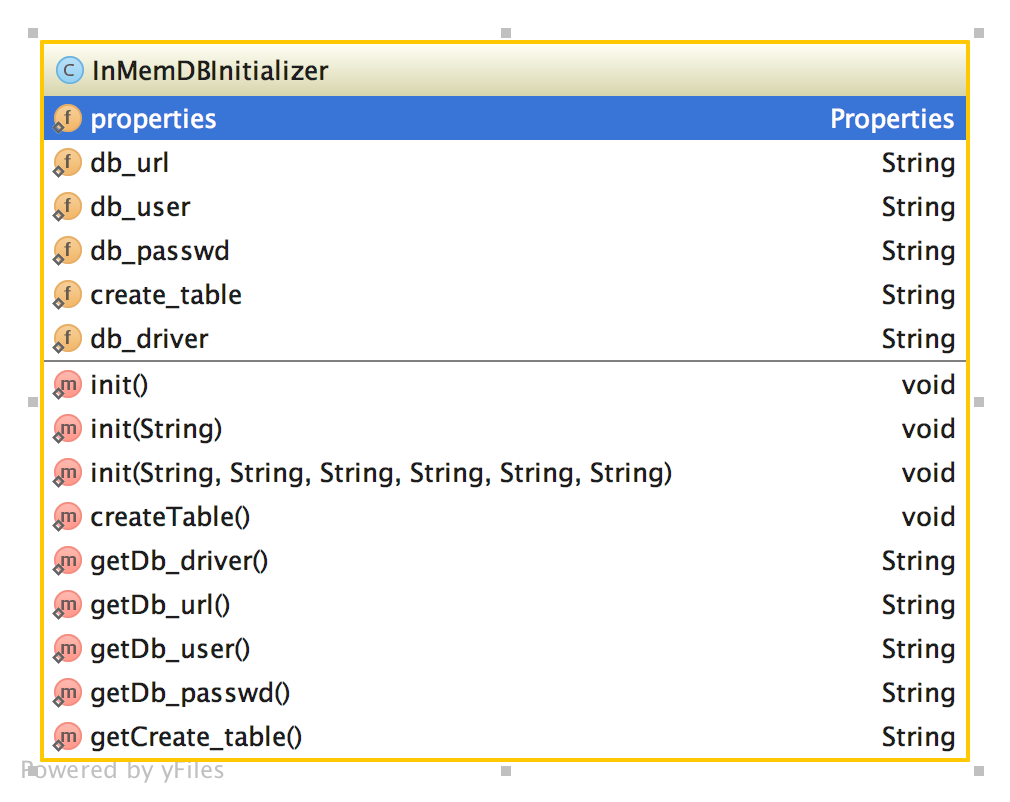Select the getDb_url() method name
1010x802 pixels.
coord(160,606)
